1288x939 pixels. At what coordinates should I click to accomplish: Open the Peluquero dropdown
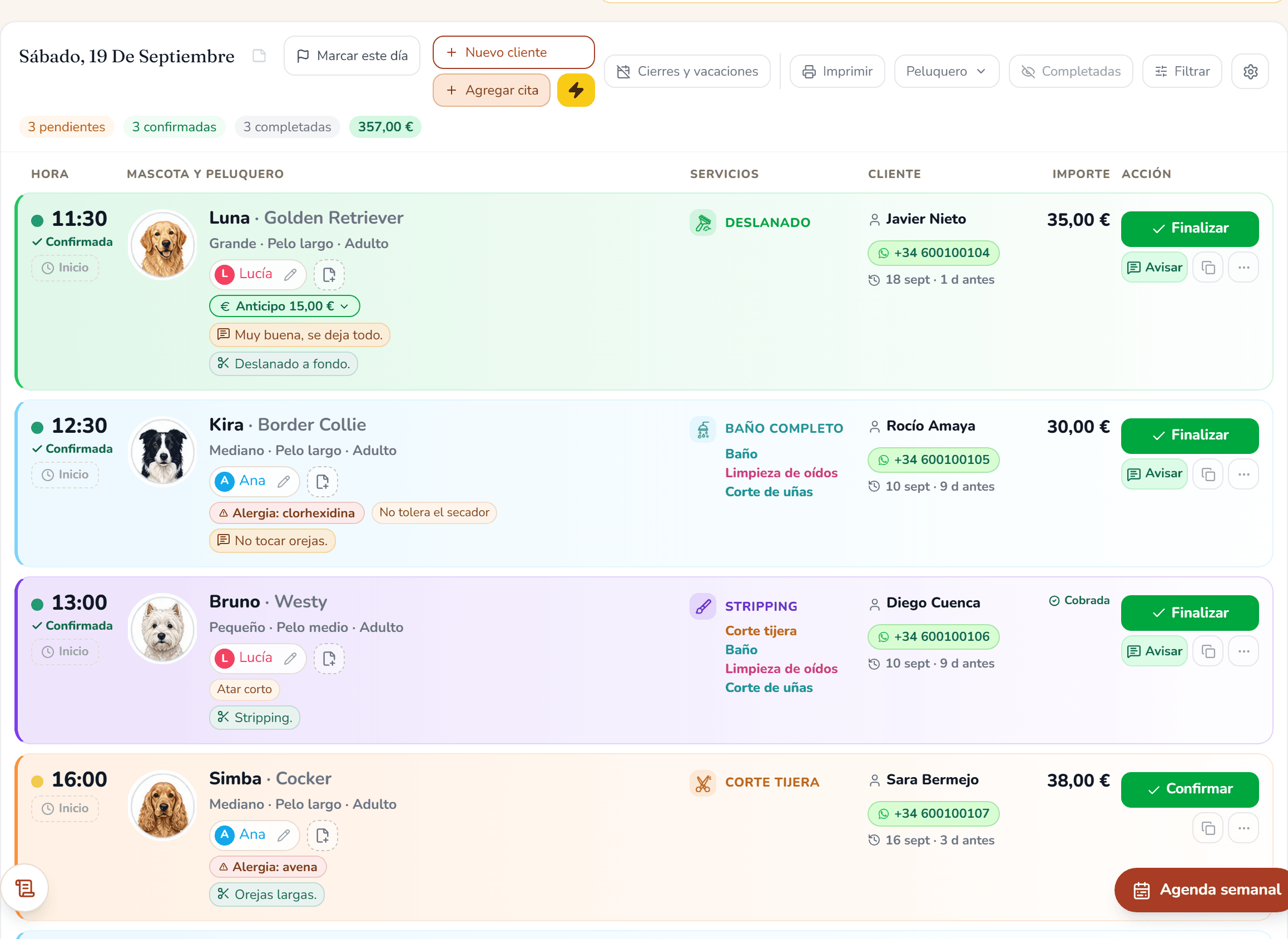946,72
